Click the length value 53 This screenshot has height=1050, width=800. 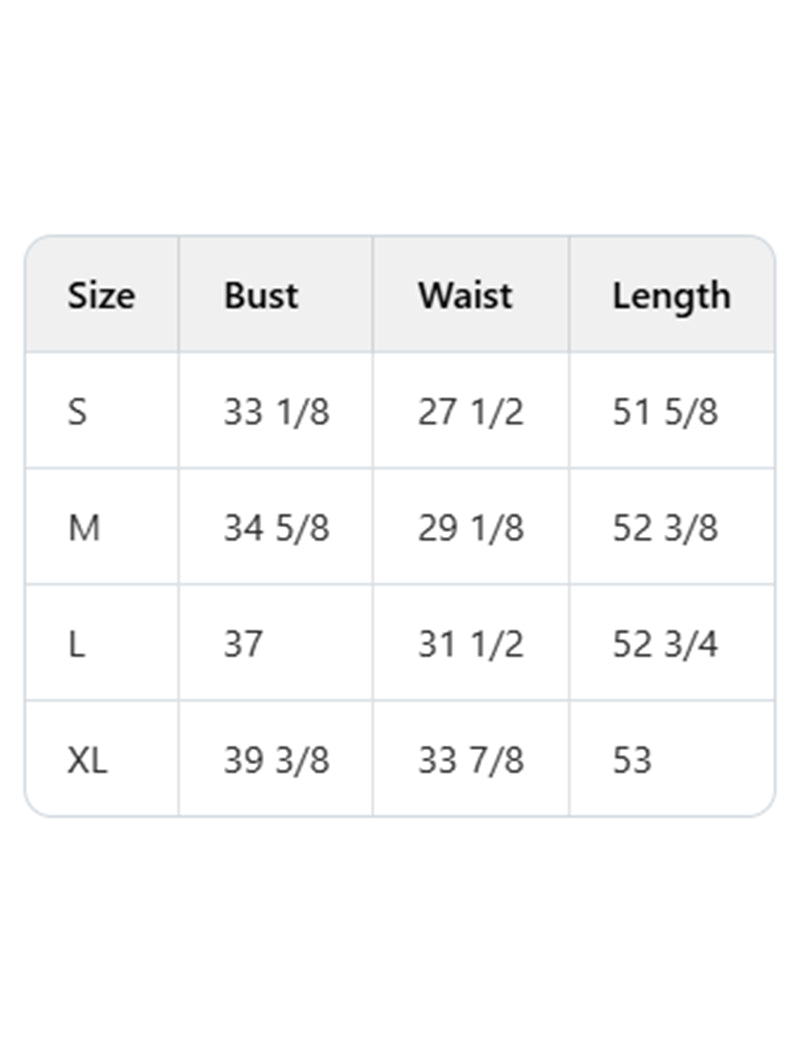coord(632,761)
